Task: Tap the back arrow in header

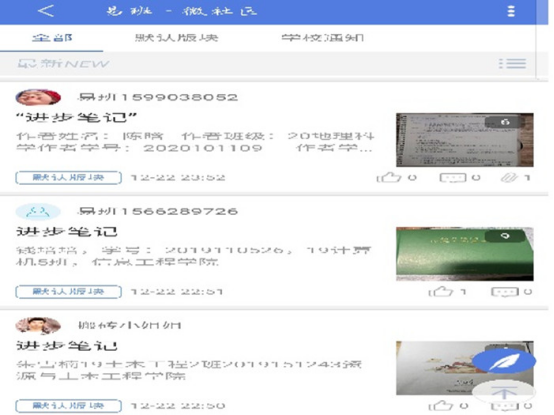Action: click(46, 11)
